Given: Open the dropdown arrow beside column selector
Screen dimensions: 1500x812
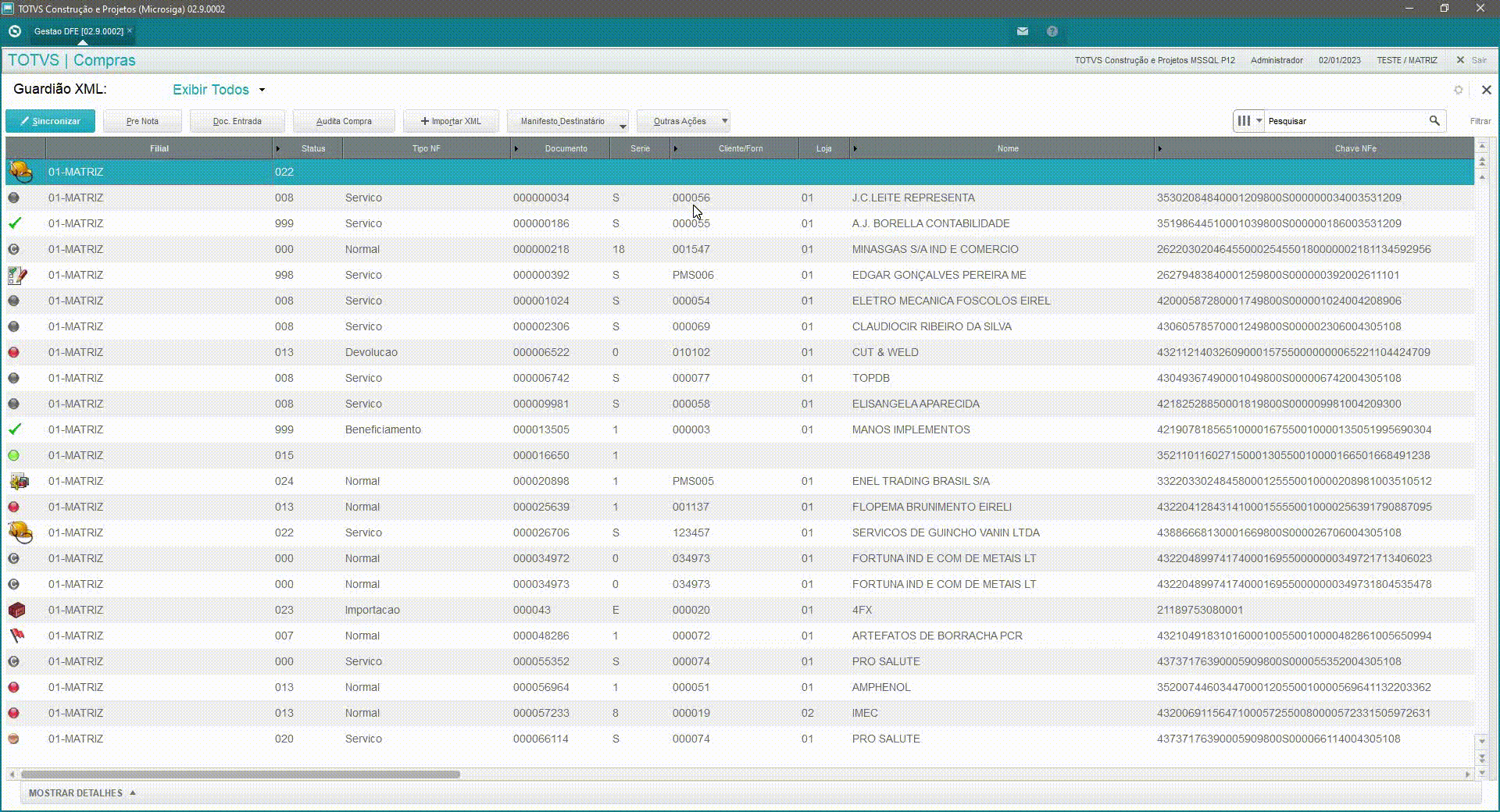Looking at the screenshot, I should click(x=1259, y=121).
